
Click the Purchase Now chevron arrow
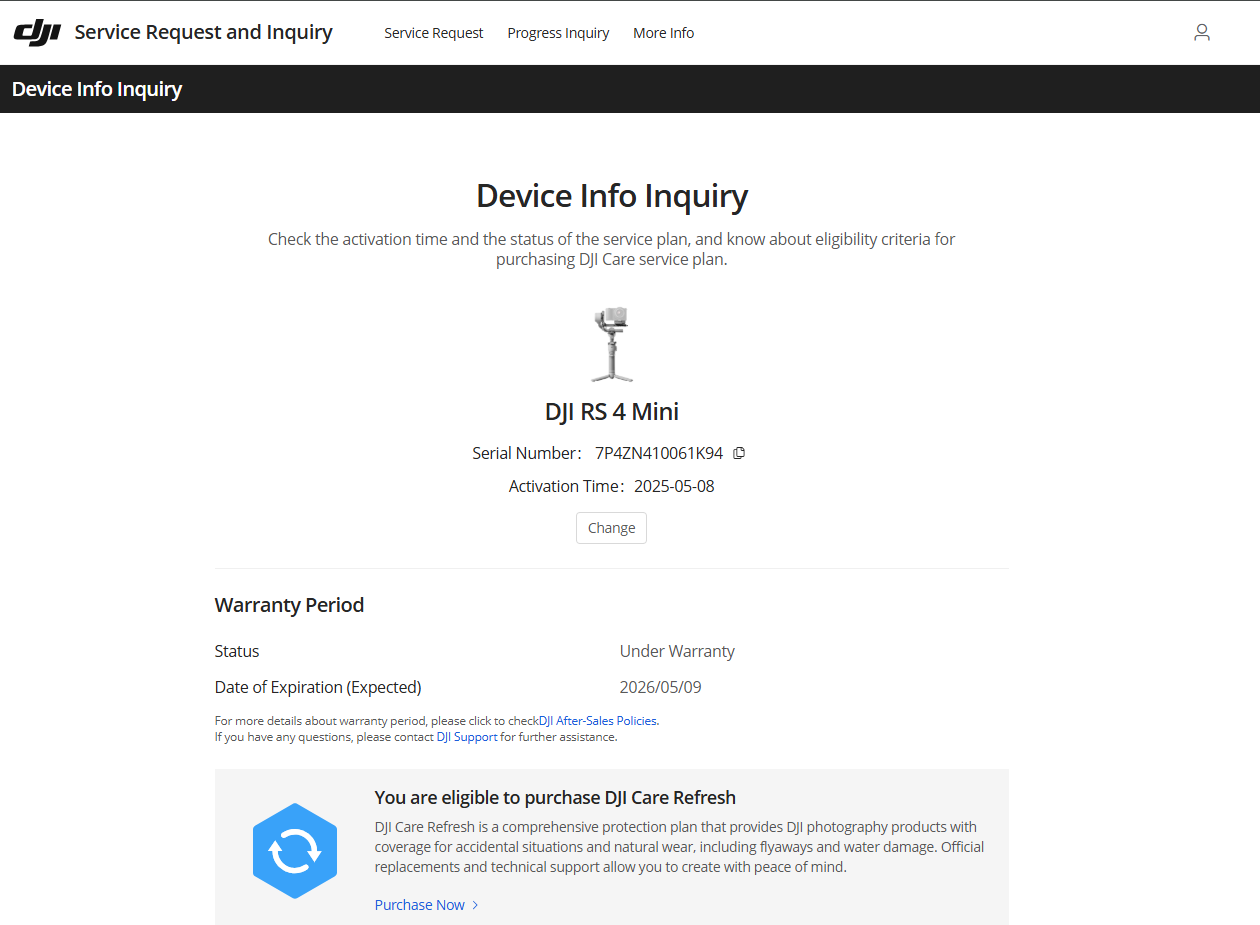[x=475, y=905]
